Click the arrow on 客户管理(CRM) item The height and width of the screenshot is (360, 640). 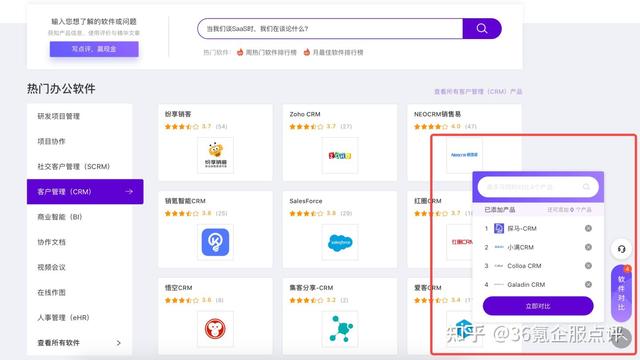point(129,191)
